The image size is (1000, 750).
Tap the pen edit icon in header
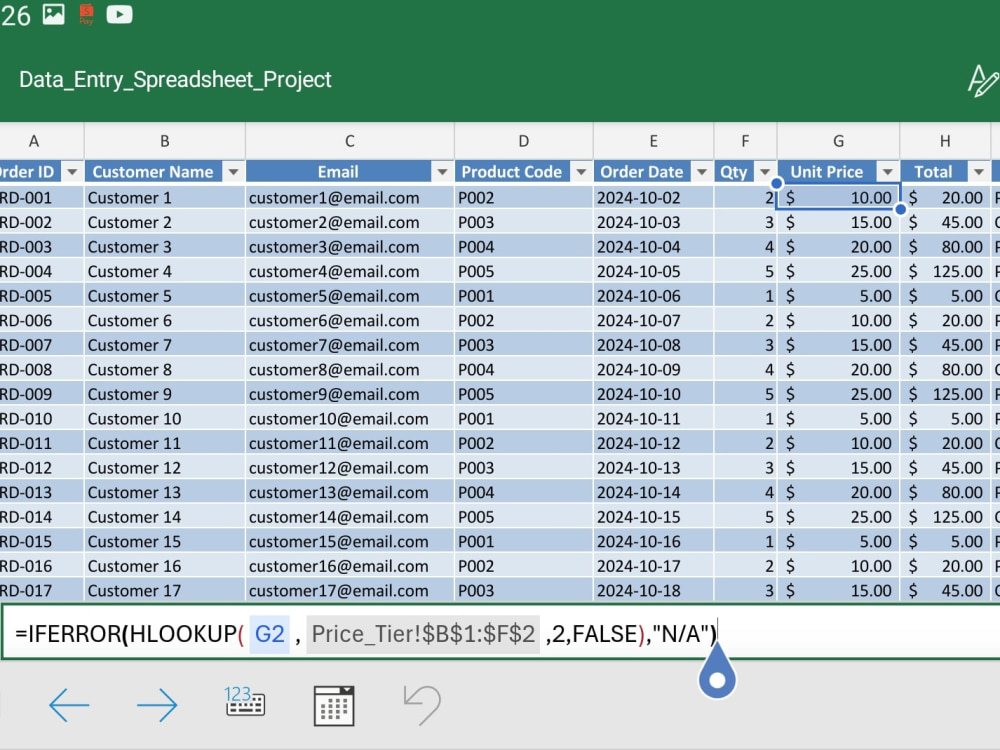(983, 81)
